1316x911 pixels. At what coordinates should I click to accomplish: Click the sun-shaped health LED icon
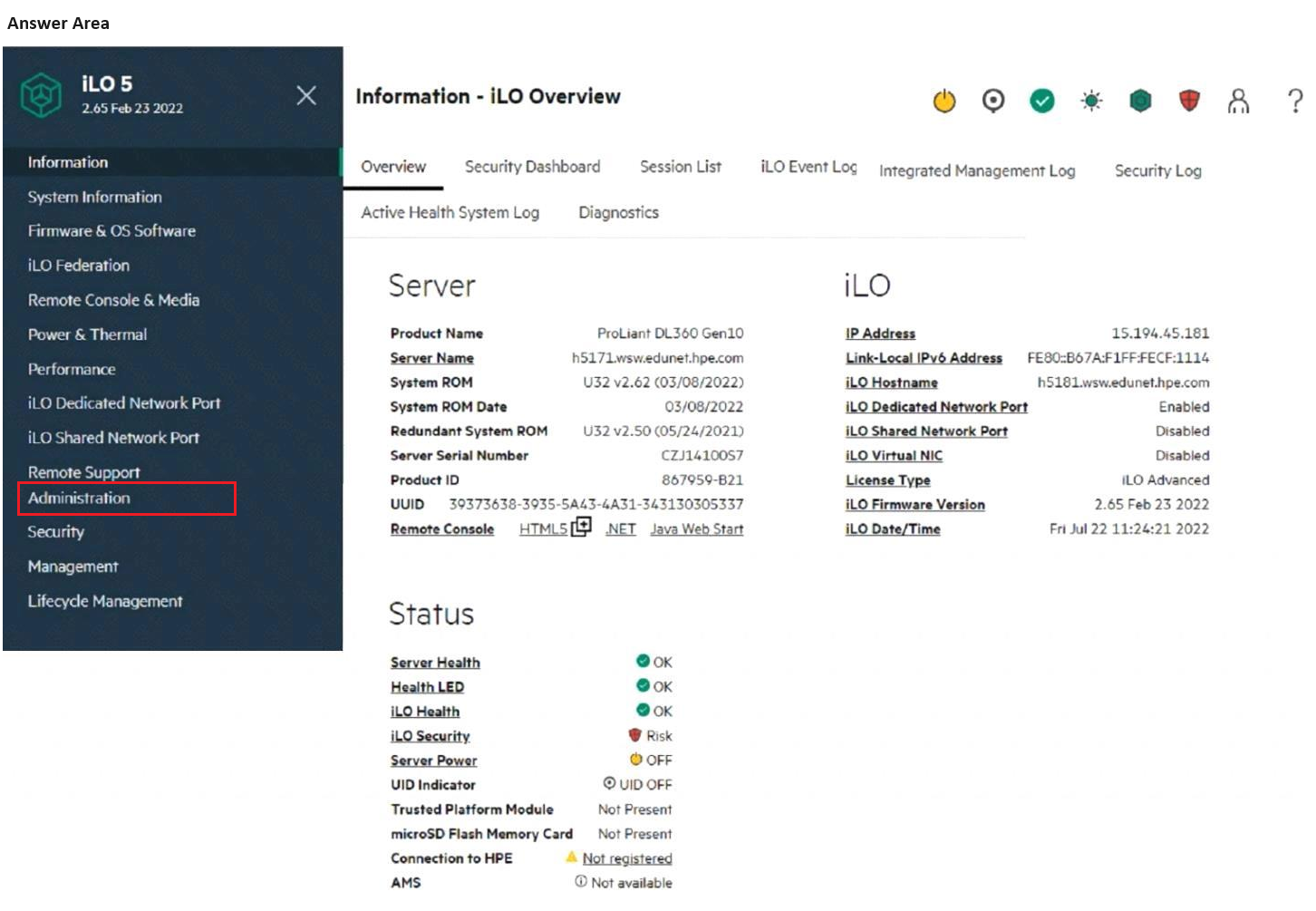tap(1091, 100)
